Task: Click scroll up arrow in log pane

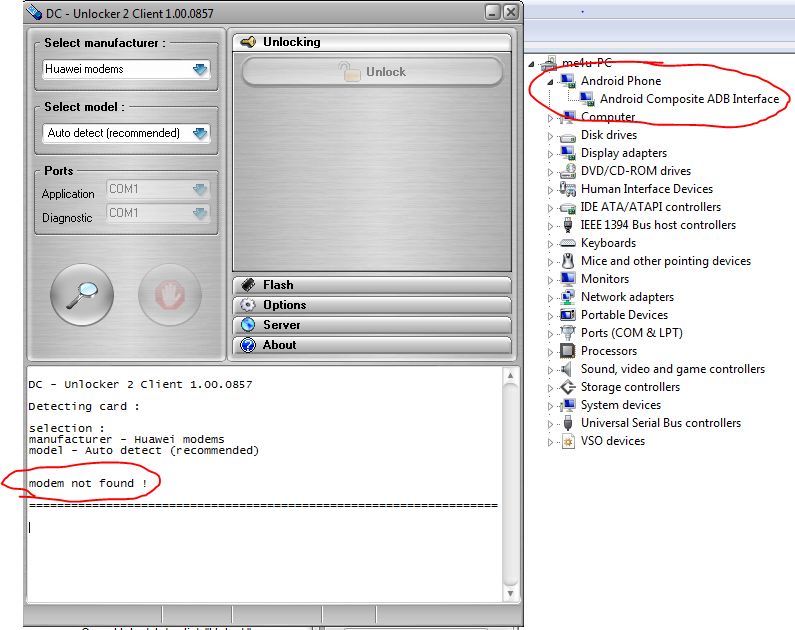Action: 511,376
